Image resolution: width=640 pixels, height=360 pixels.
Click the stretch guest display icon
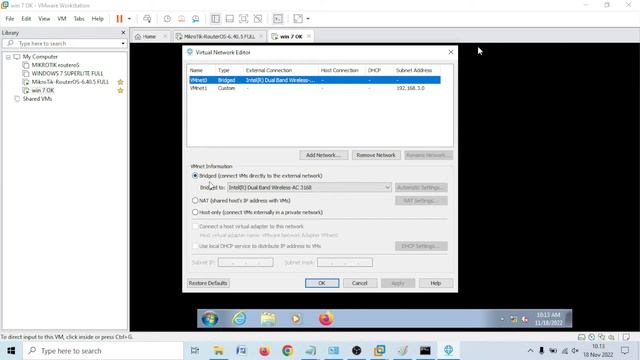(298, 19)
